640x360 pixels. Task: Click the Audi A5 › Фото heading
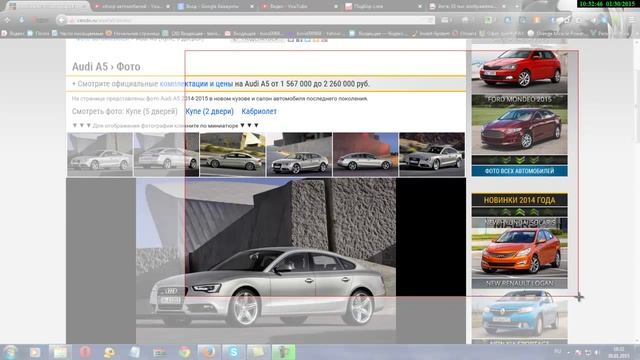[106, 67]
